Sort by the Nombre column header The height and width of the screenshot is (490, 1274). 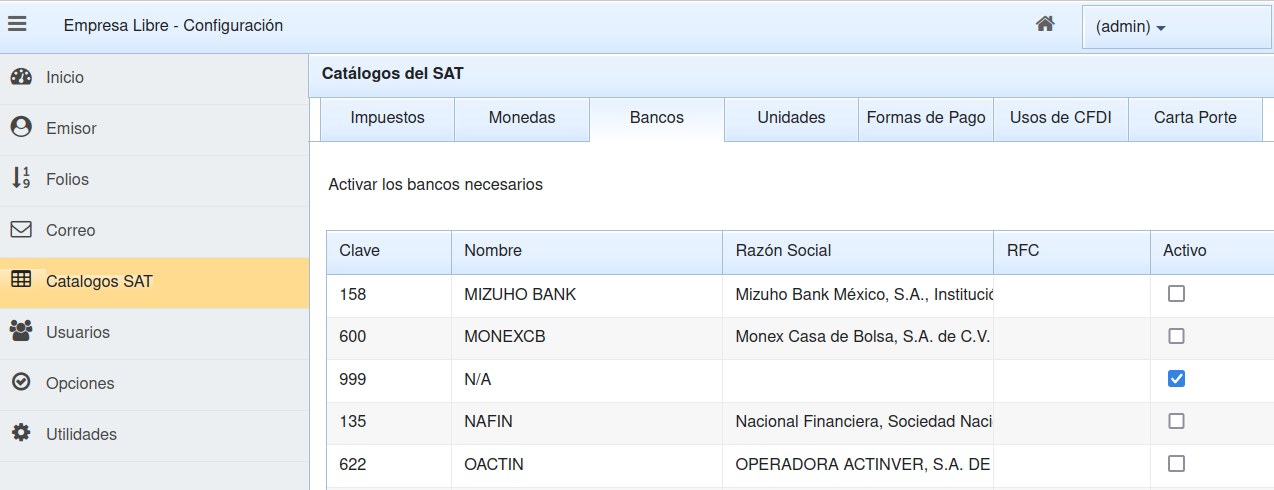pos(493,251)
